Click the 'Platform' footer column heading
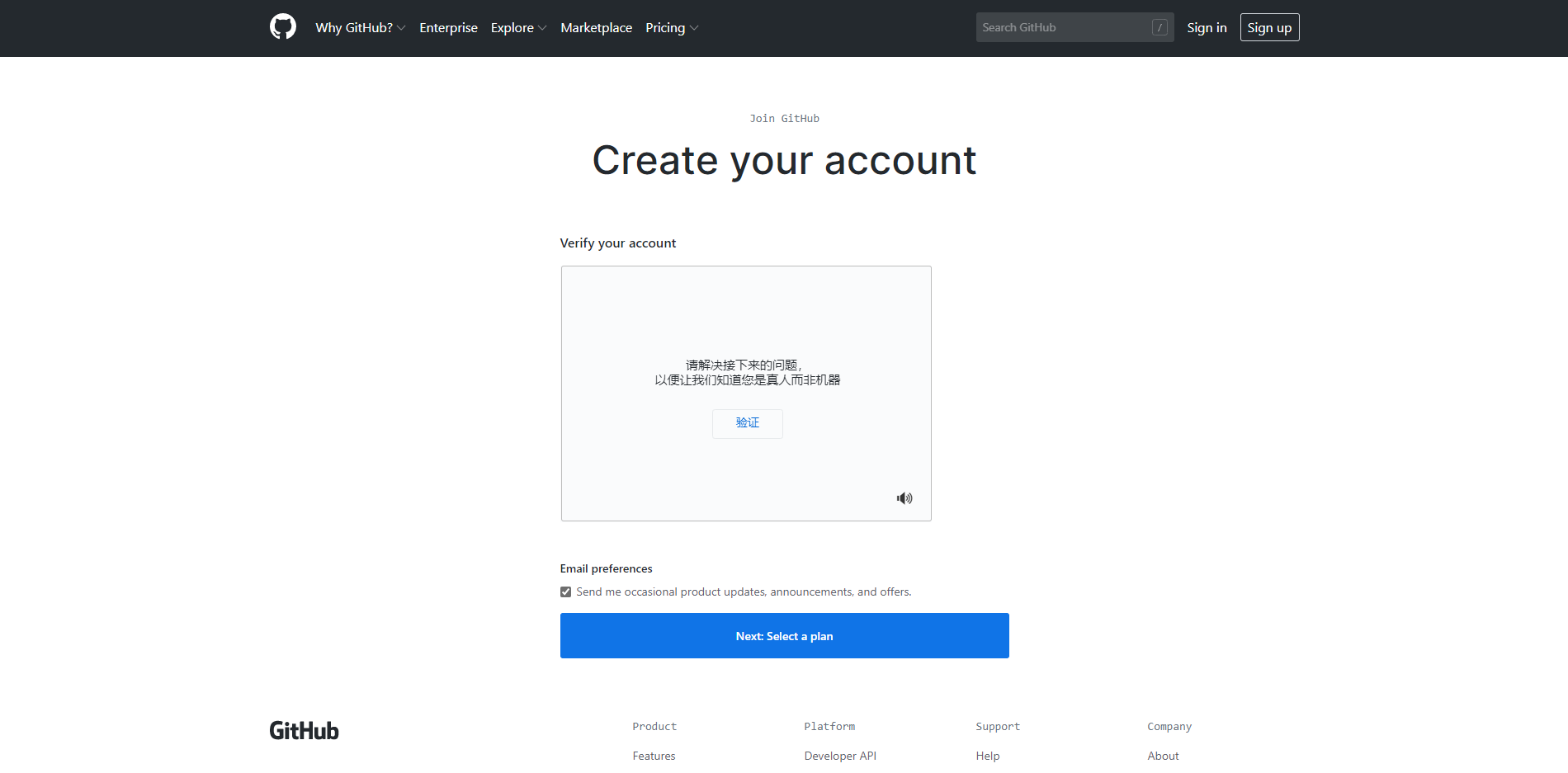This screenshot has width=1568, height=773. pos(829,727)
